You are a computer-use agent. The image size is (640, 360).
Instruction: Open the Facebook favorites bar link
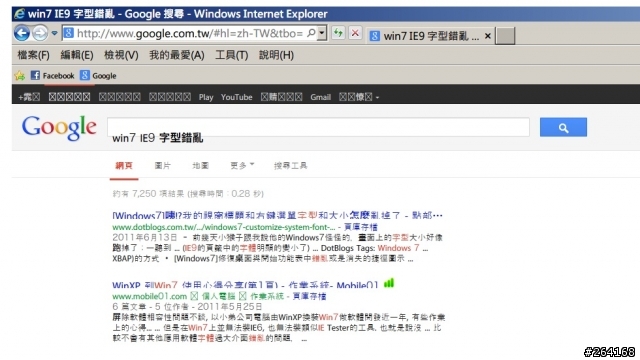(53, 76)
